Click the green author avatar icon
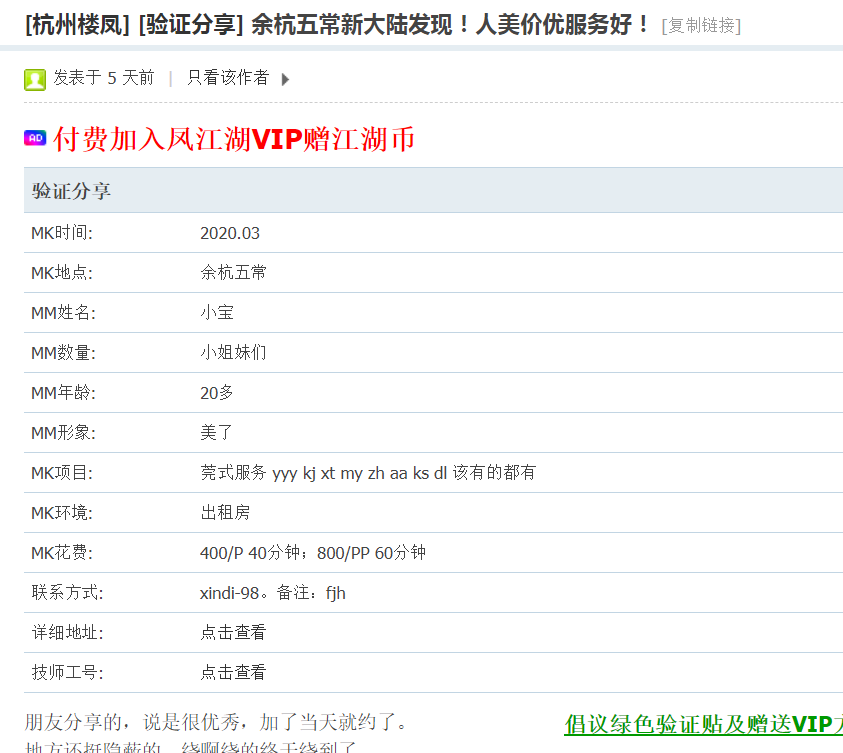This screenshot has height=753, width=843. point(35,79)
